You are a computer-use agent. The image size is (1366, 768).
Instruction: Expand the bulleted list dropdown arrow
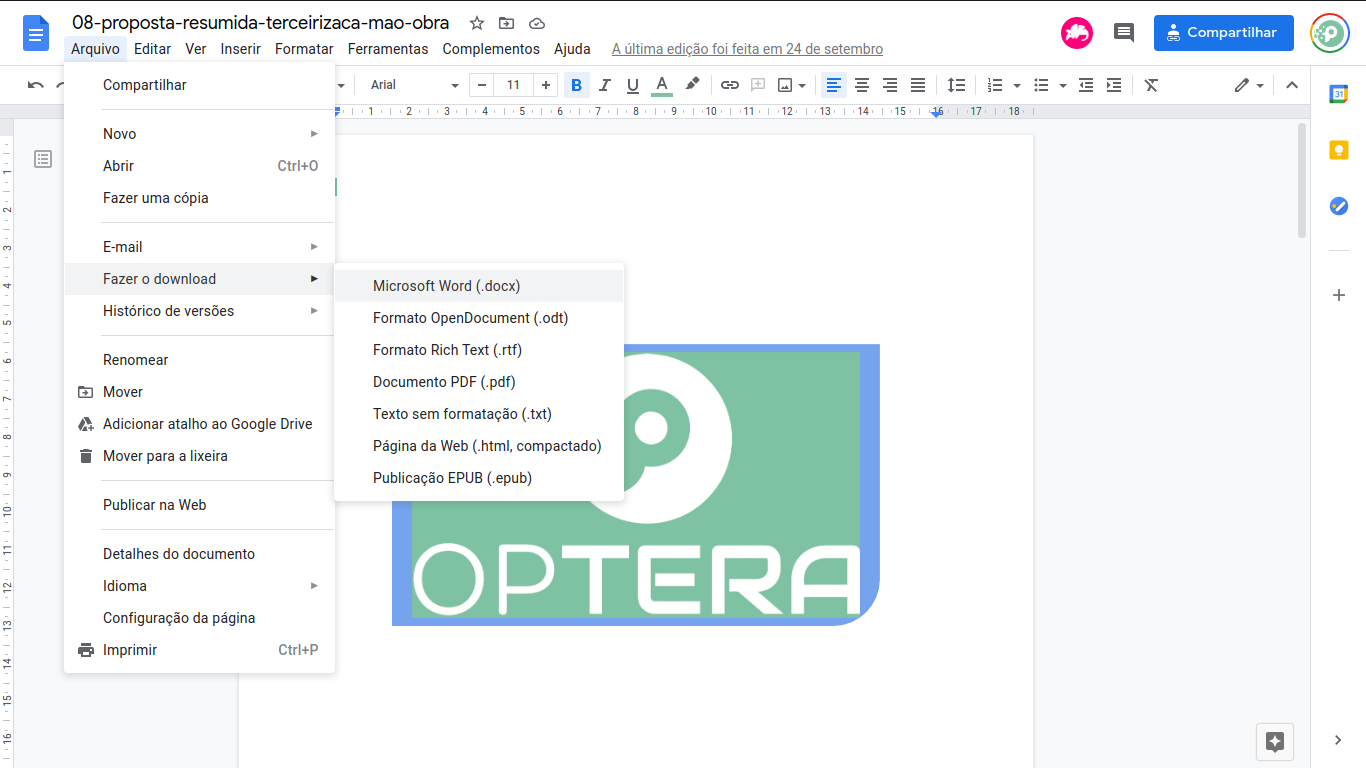pyautogui.click(x=1063, y=85)
